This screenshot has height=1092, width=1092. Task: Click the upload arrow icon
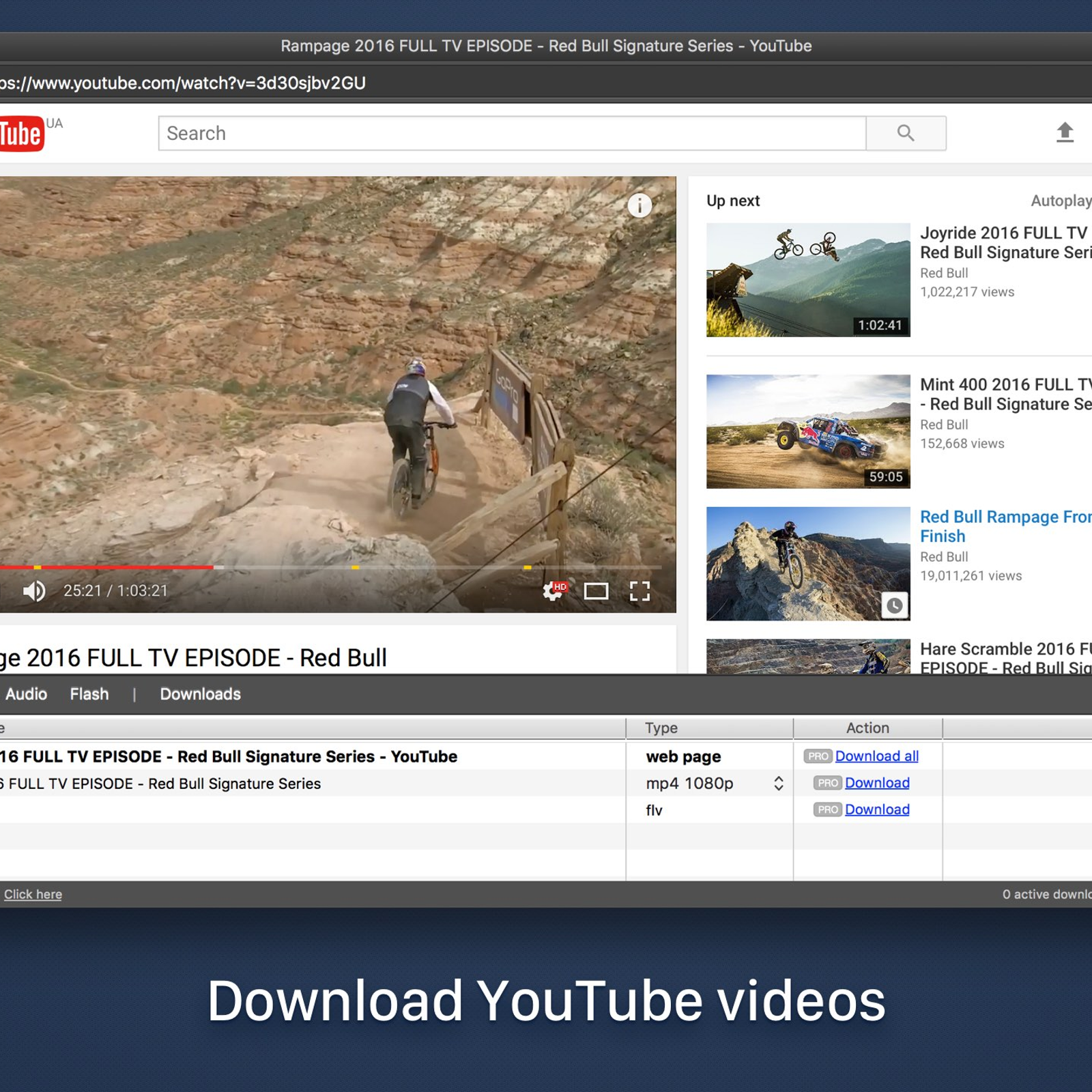click(x=1065, y=132)
